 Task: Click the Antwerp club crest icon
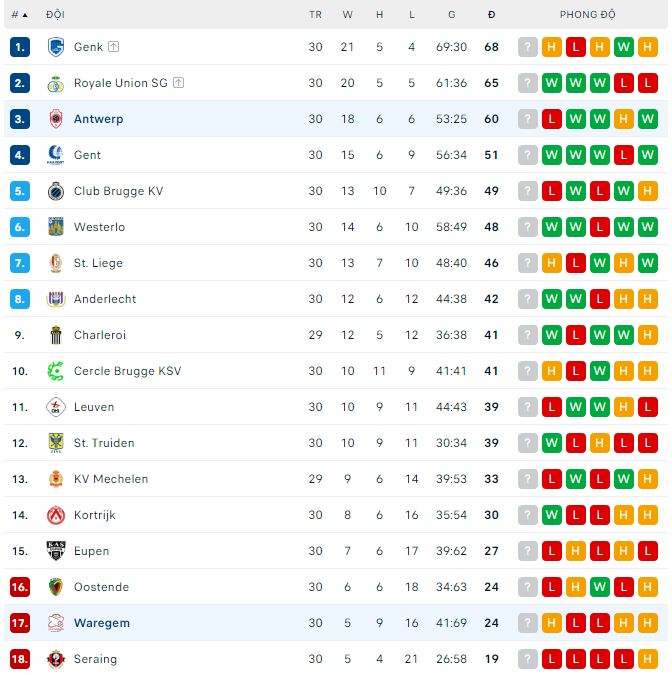[x=56, y=119]
